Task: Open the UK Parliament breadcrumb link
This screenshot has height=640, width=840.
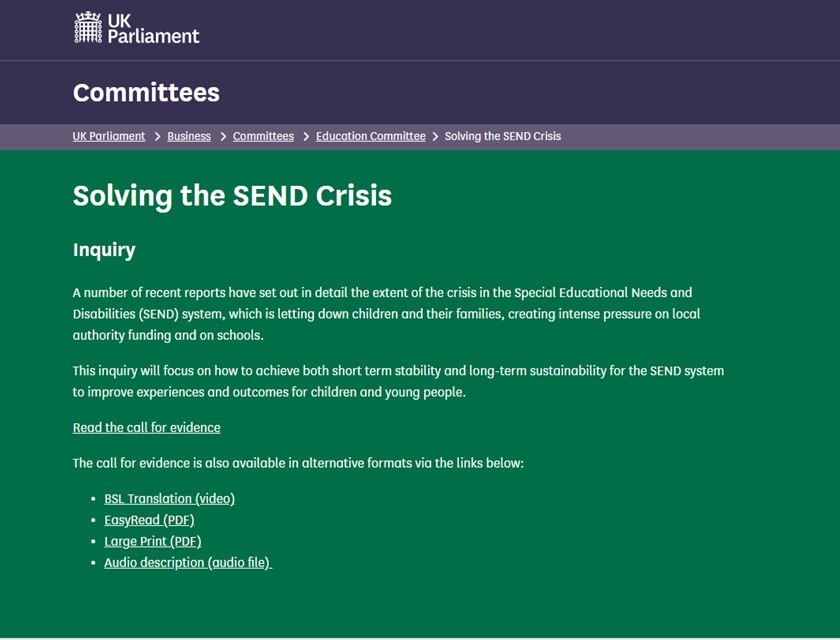Action: [108, 136]
